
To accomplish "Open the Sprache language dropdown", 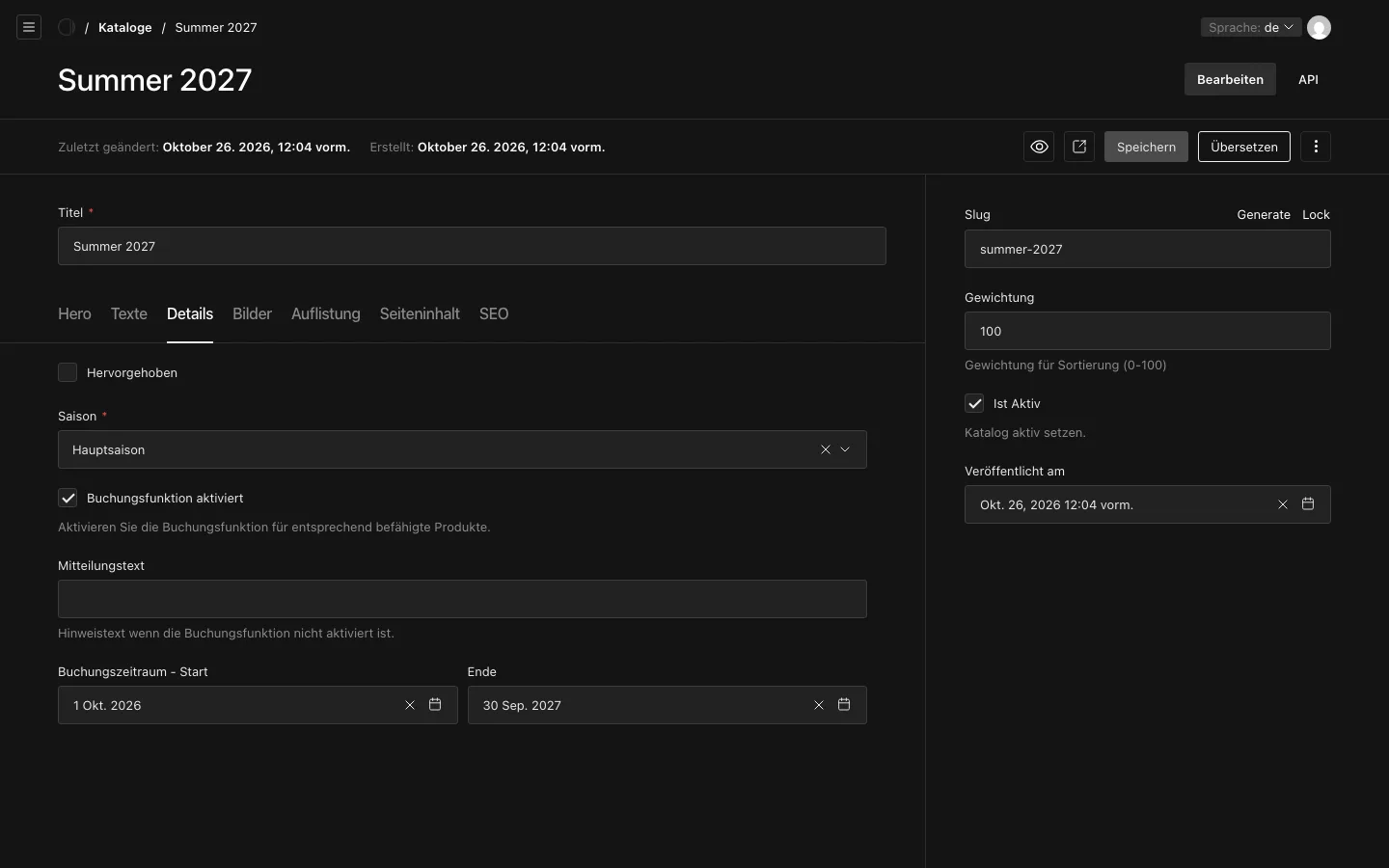I will [1251, 27].
